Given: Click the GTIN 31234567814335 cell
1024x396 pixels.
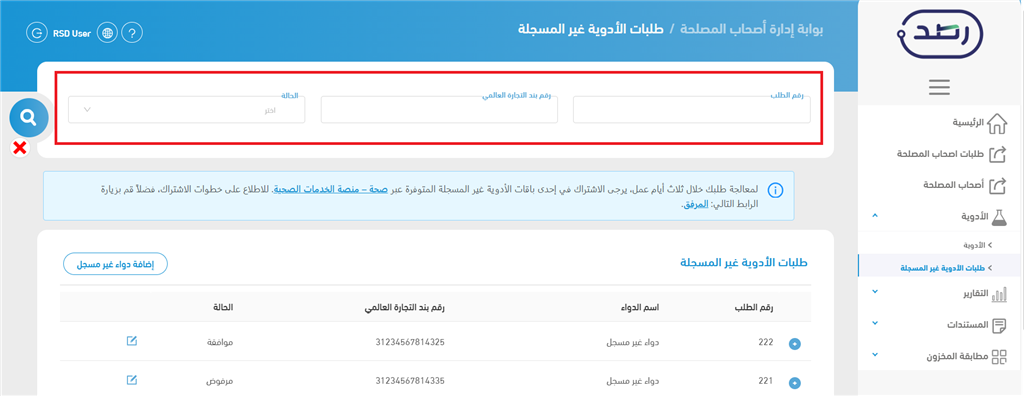Looking at the screenshot, I should coord(411,380).
